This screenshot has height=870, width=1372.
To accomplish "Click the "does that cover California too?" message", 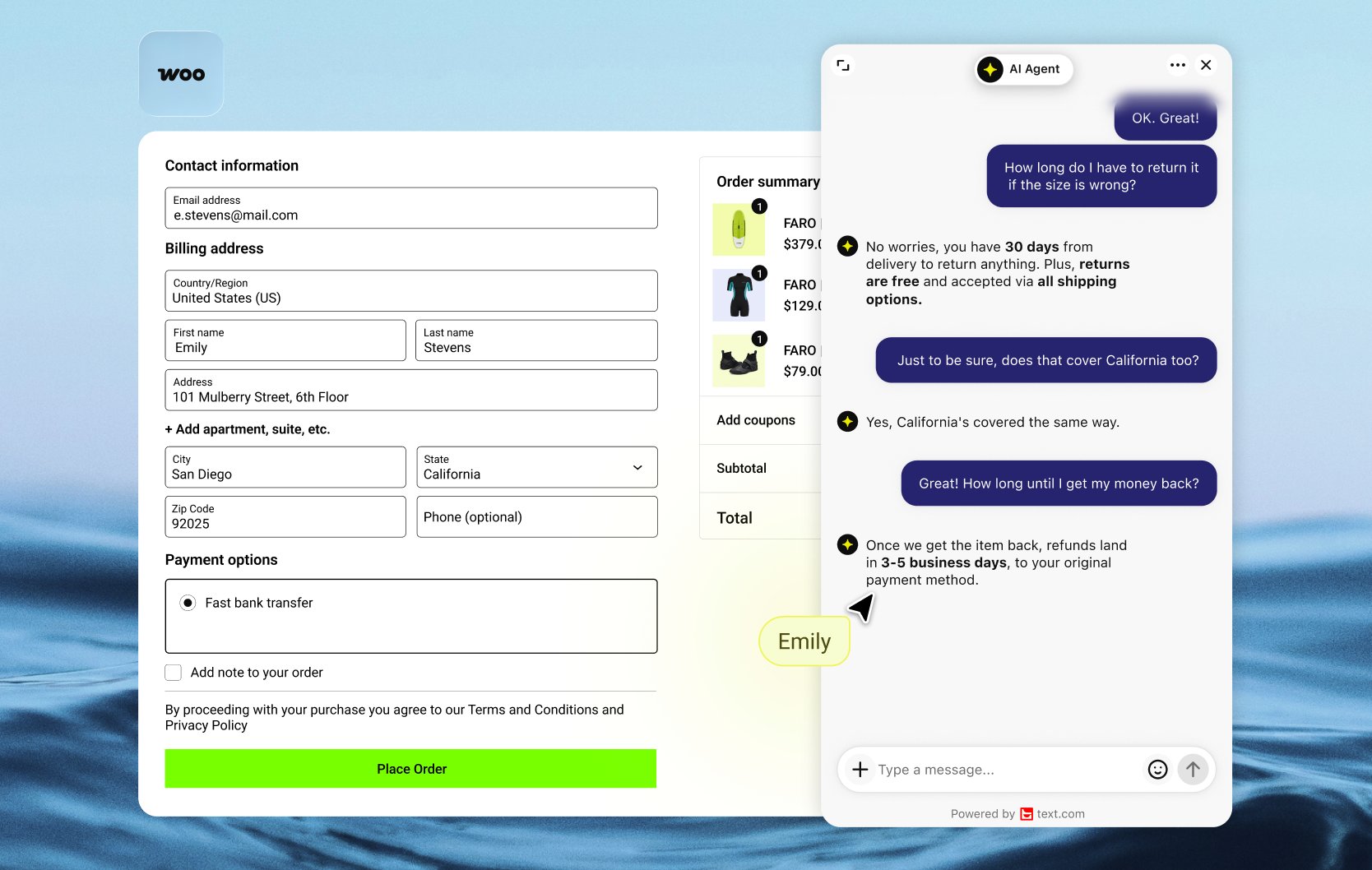I will tap(1046, 360).
